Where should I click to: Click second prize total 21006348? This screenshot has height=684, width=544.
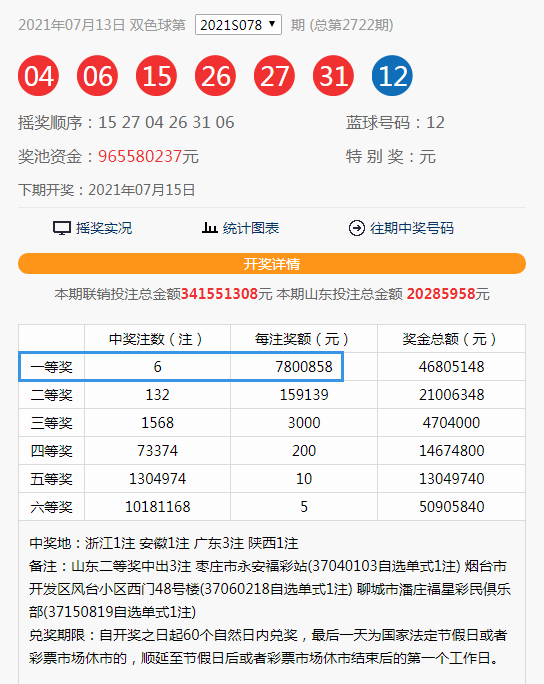point(452,395)
